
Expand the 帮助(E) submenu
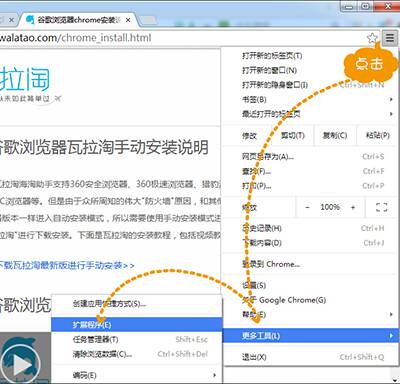tap(310, 315)
